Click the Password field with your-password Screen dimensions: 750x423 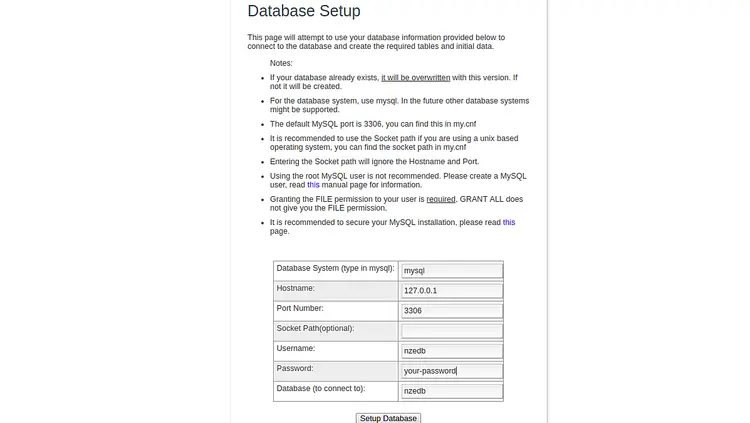tap(451, 371)
